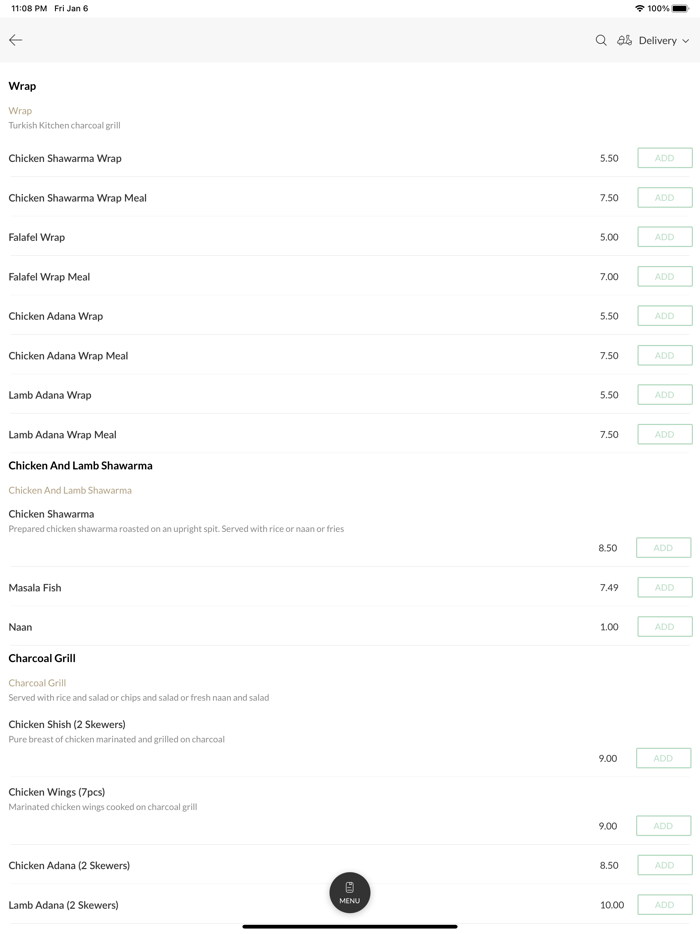
Task: Open the menu search icon
Action: [601, 40]
